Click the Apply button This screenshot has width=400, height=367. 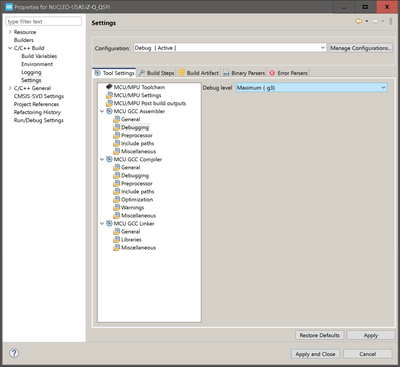tap(371, 335)
